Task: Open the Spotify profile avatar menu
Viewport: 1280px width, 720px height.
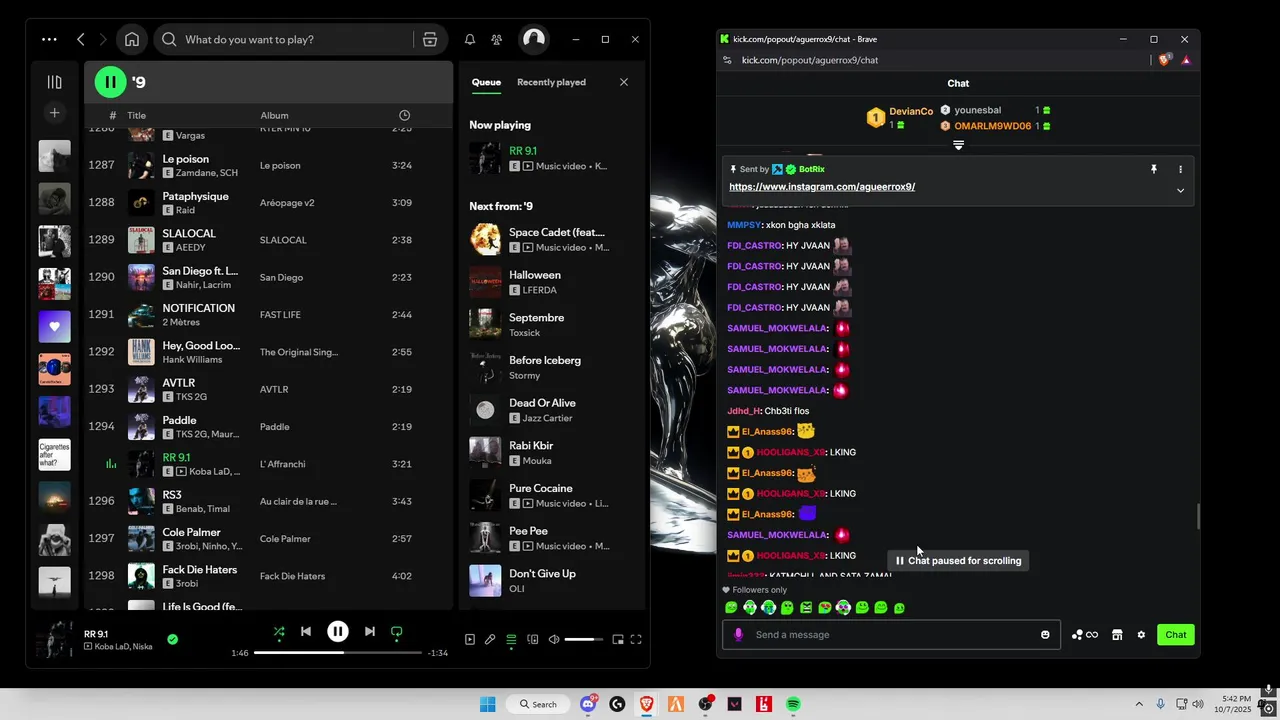Action: (534, 39)
